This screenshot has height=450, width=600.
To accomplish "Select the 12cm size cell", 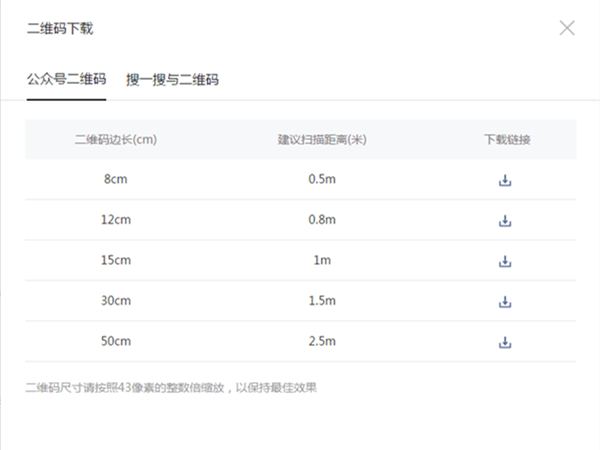I will point(115,220).
